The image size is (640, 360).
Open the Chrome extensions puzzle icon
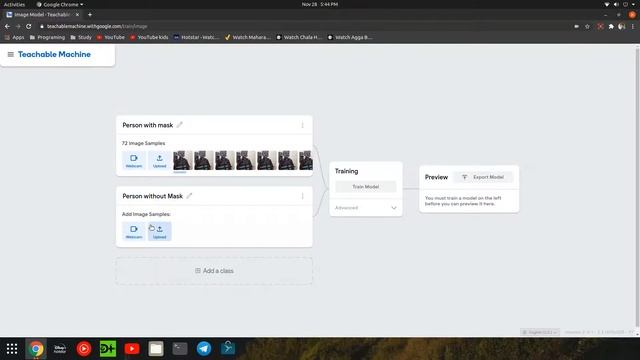pos(611,26)
